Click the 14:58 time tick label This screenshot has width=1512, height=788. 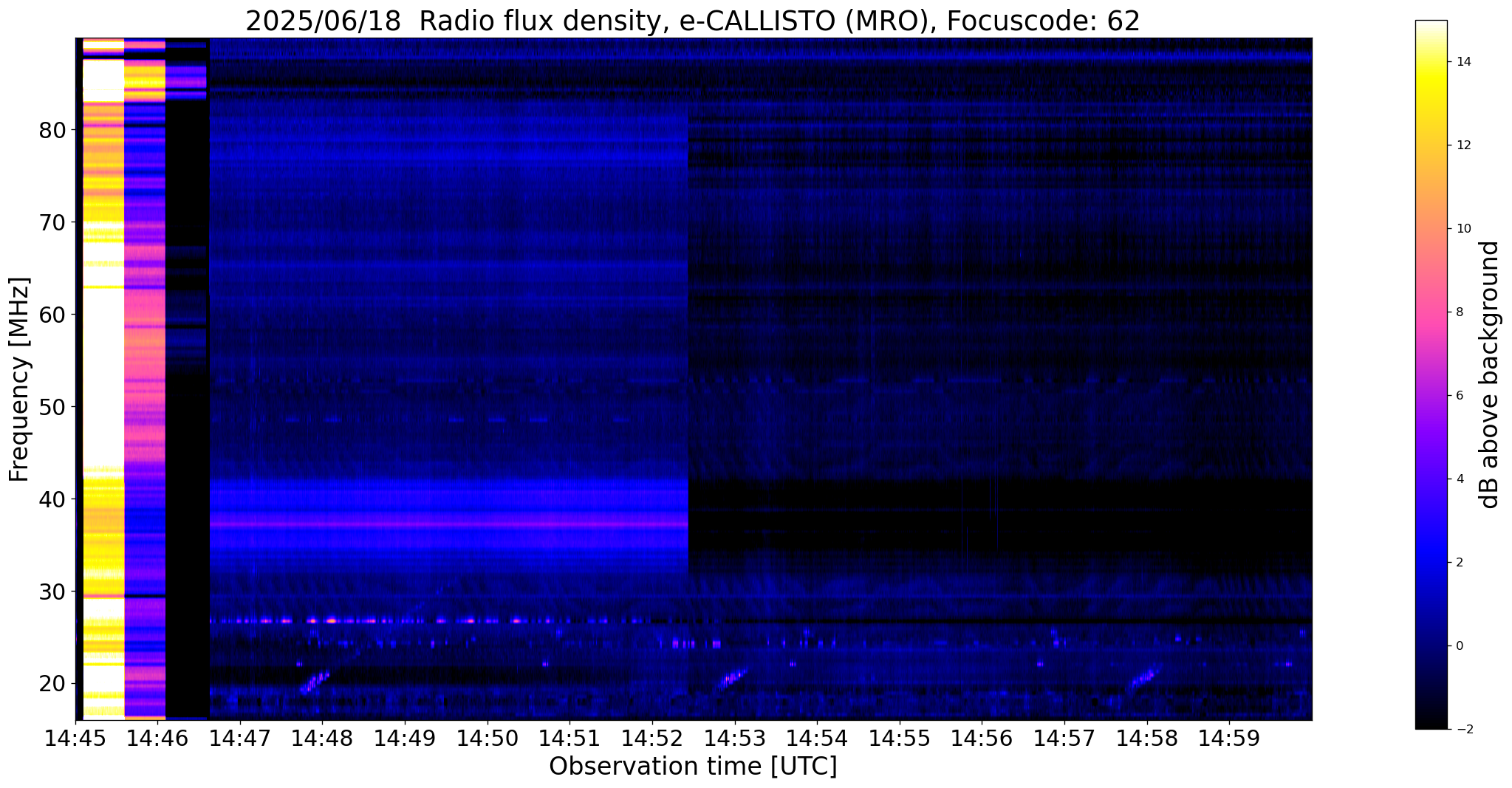tap(1147, 737)
